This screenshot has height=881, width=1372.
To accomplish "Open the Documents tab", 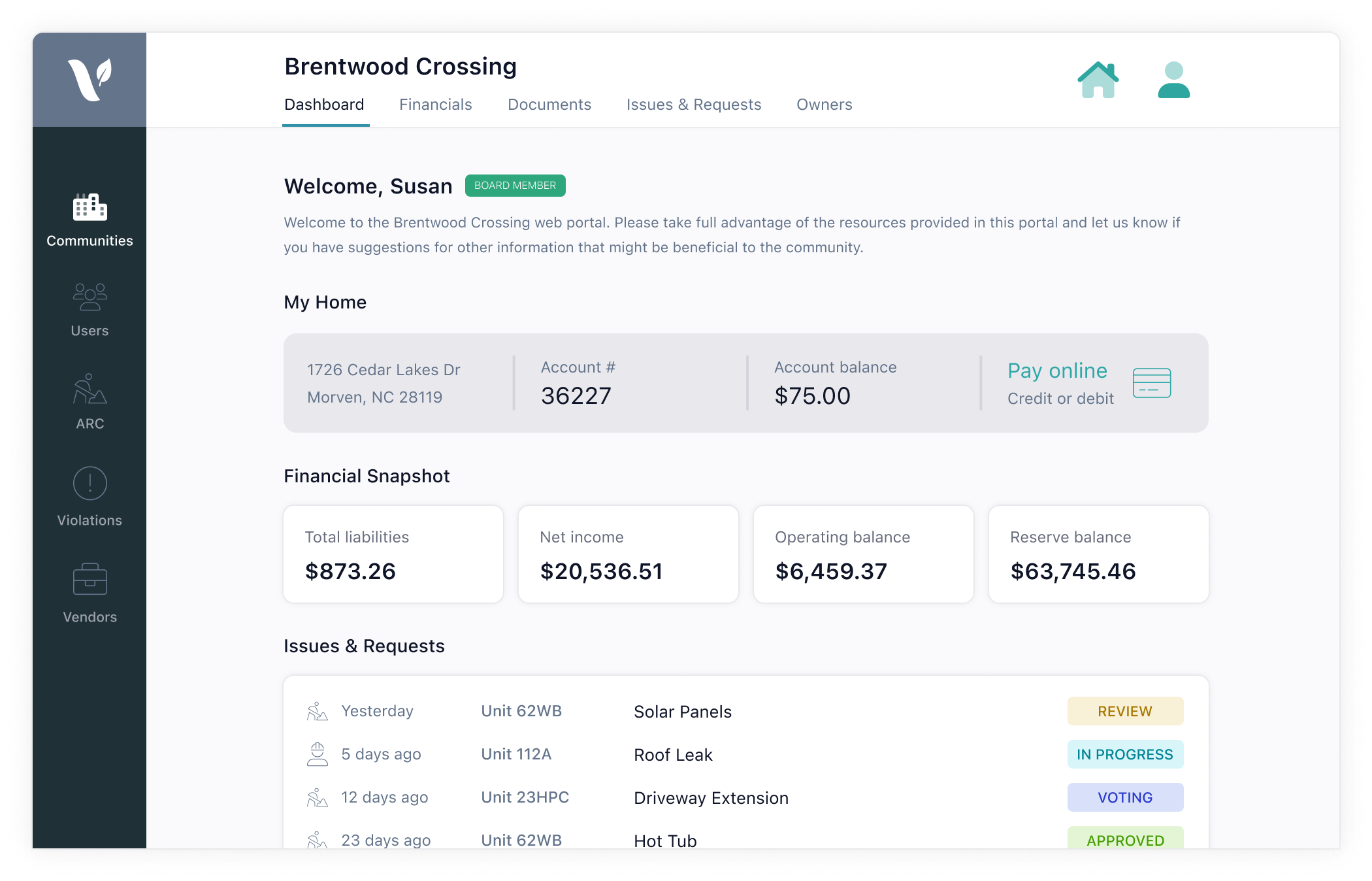I will tap(549, 105).
